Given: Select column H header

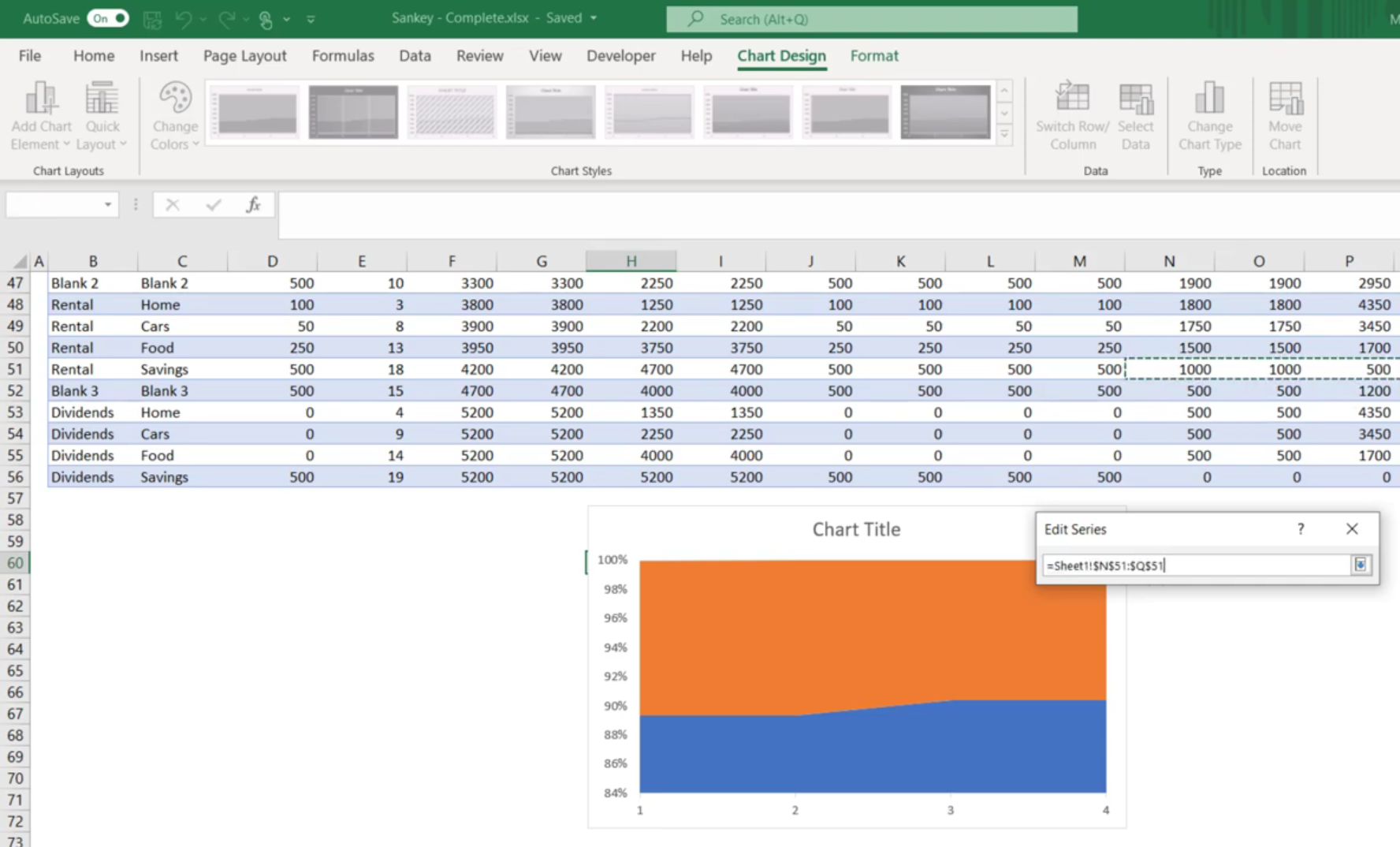Looking at the screenshot, I should pos(631,261).
